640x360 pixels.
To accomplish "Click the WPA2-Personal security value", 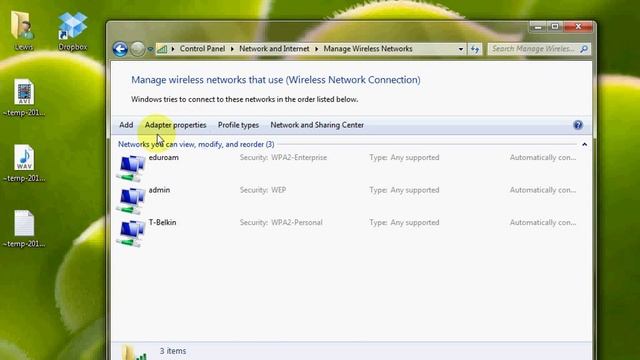I will (297, 222).
